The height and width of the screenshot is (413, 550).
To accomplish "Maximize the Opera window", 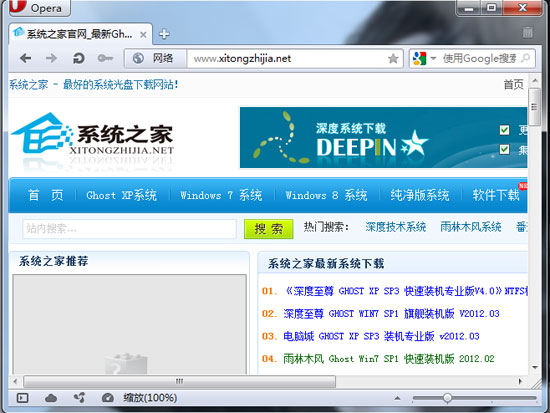I will 492,8.
